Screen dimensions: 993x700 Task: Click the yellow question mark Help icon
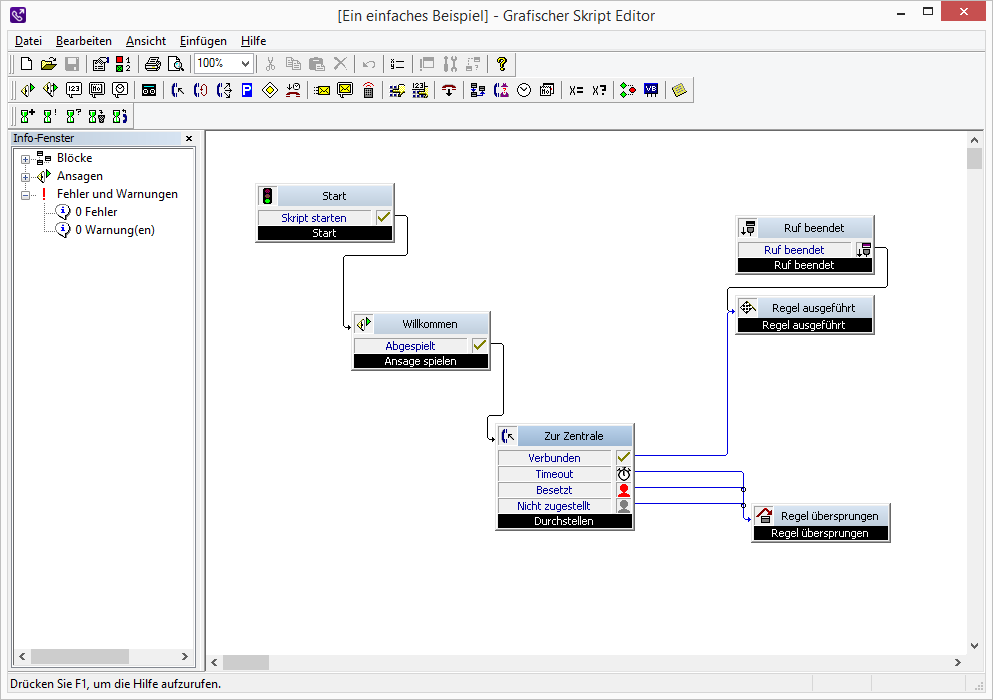coord(502,64)
